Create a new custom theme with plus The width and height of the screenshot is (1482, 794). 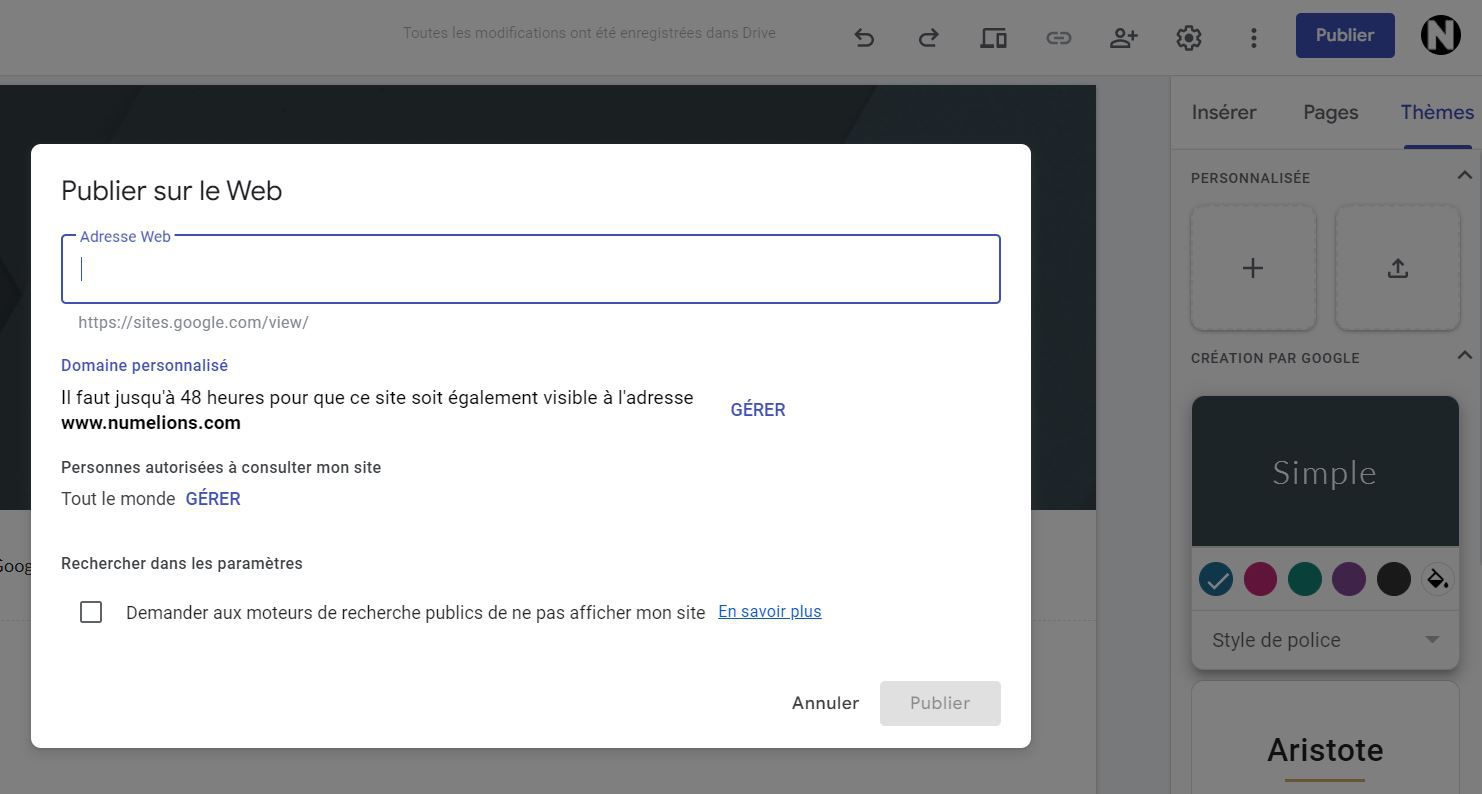tap(1253, 268)
